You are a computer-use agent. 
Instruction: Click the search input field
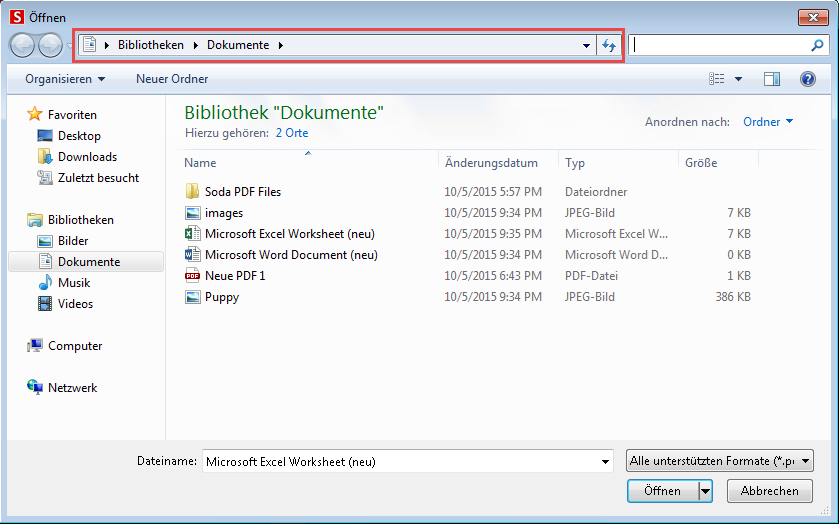[720, 45]
